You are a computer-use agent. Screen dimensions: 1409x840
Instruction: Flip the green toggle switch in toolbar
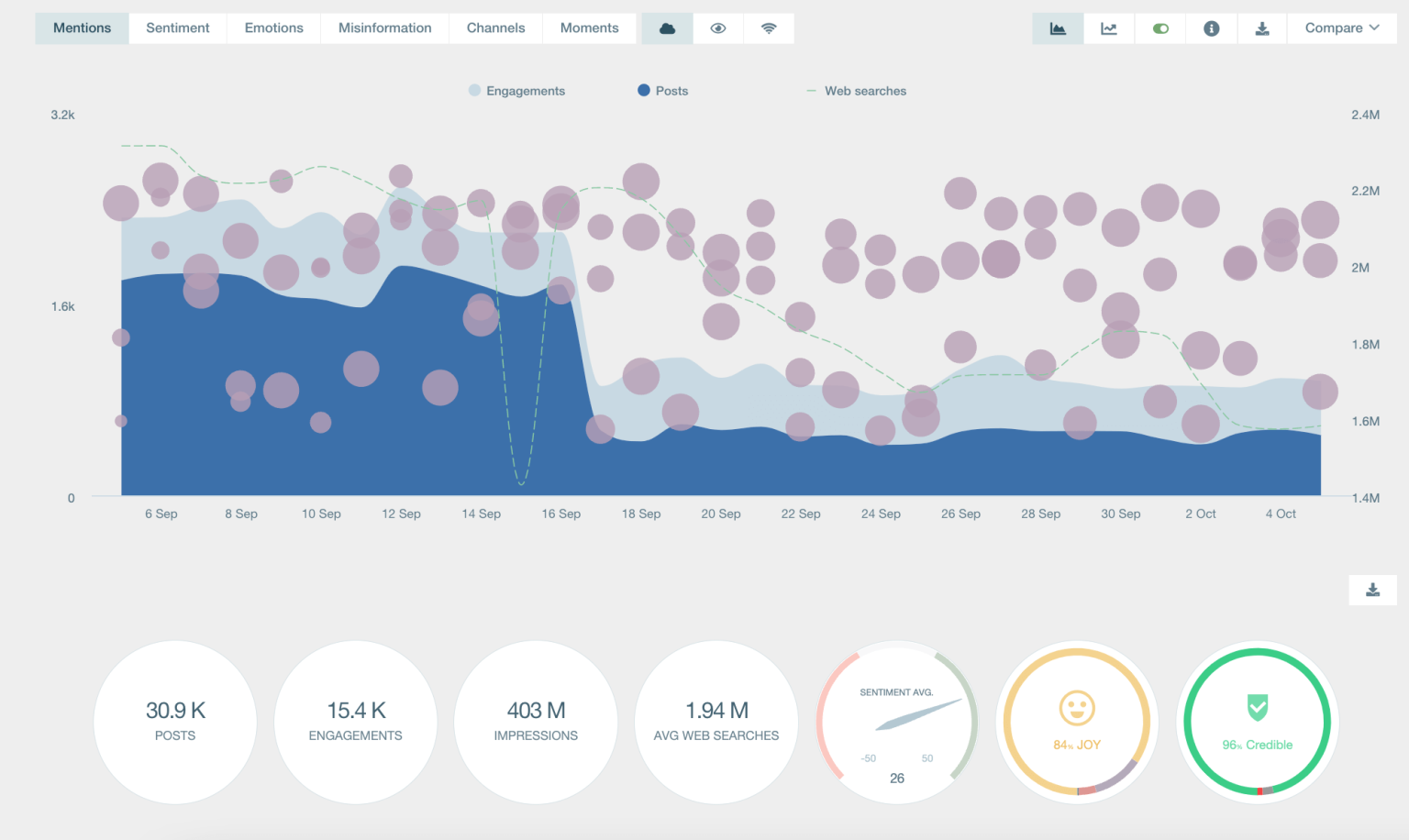point(1160,28)
